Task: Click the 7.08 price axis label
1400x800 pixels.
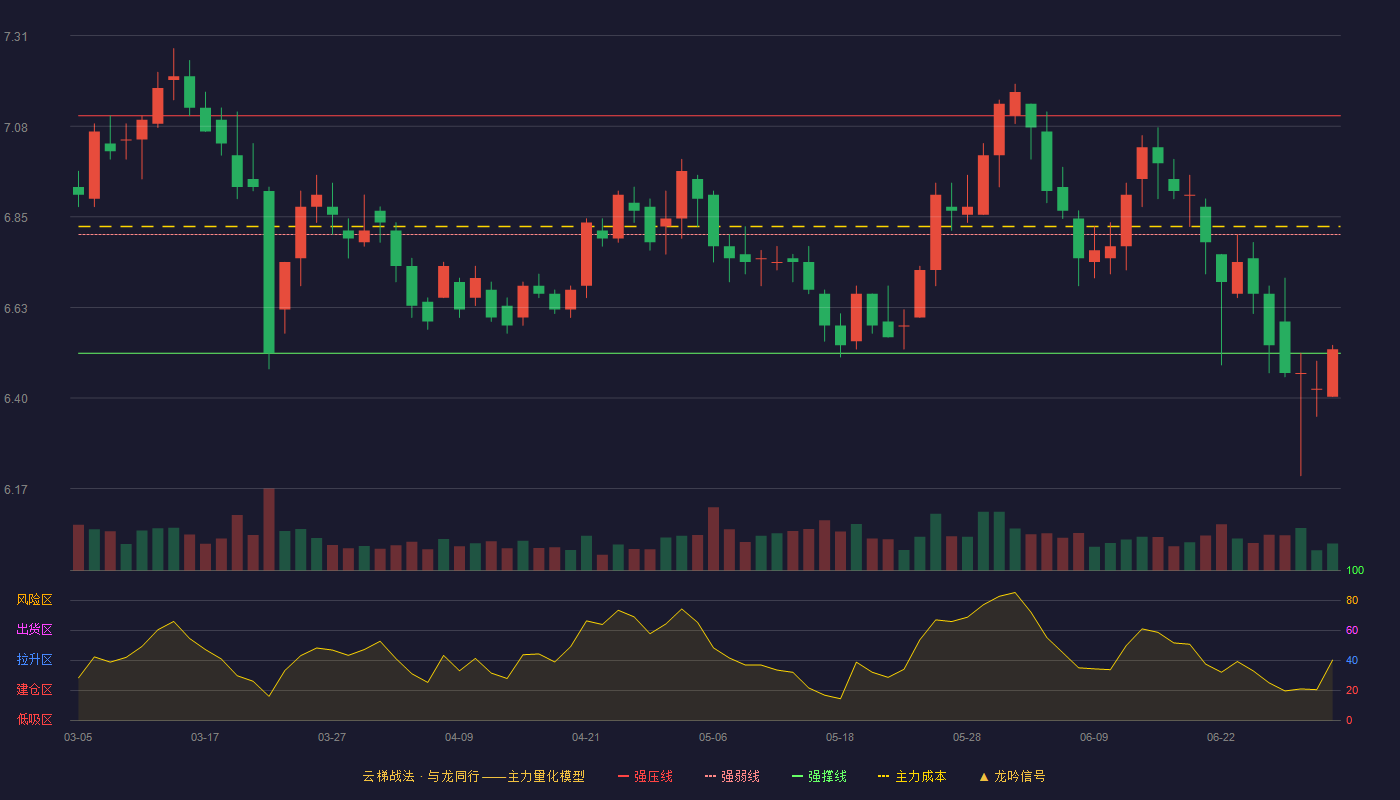Action: pos(16,128)
